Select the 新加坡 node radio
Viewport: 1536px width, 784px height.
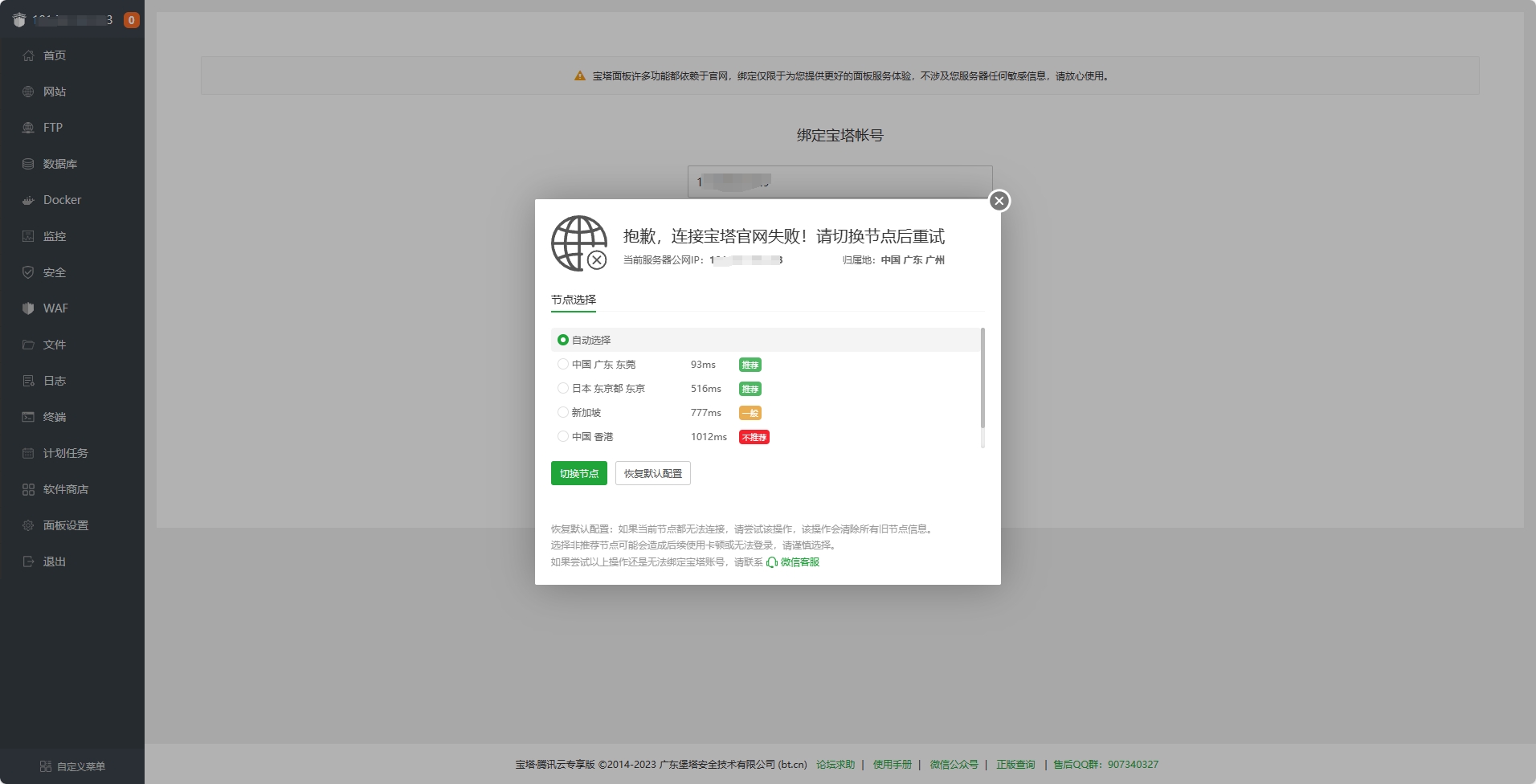coord(563,412)
